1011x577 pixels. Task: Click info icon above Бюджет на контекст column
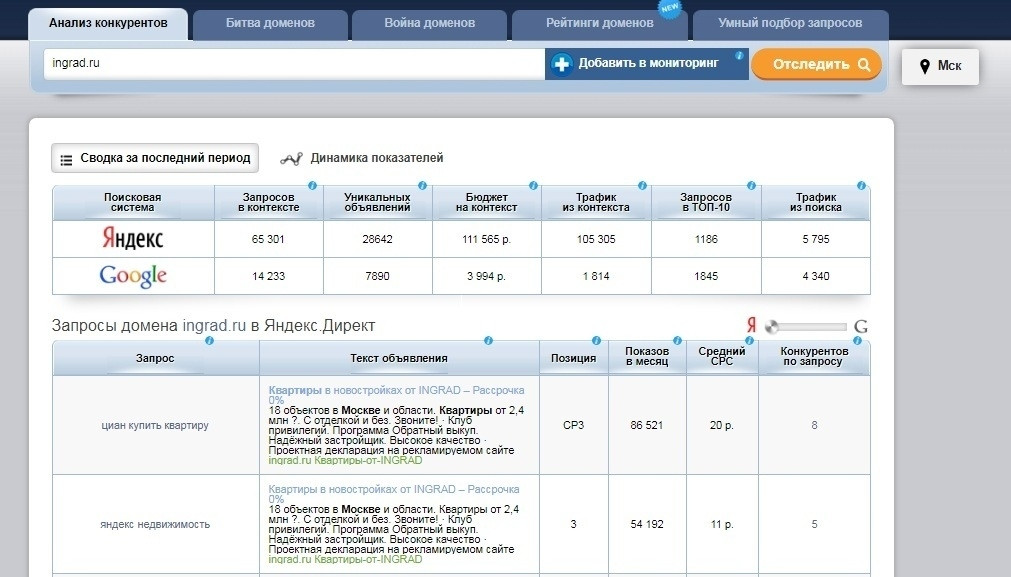(533, 186)
